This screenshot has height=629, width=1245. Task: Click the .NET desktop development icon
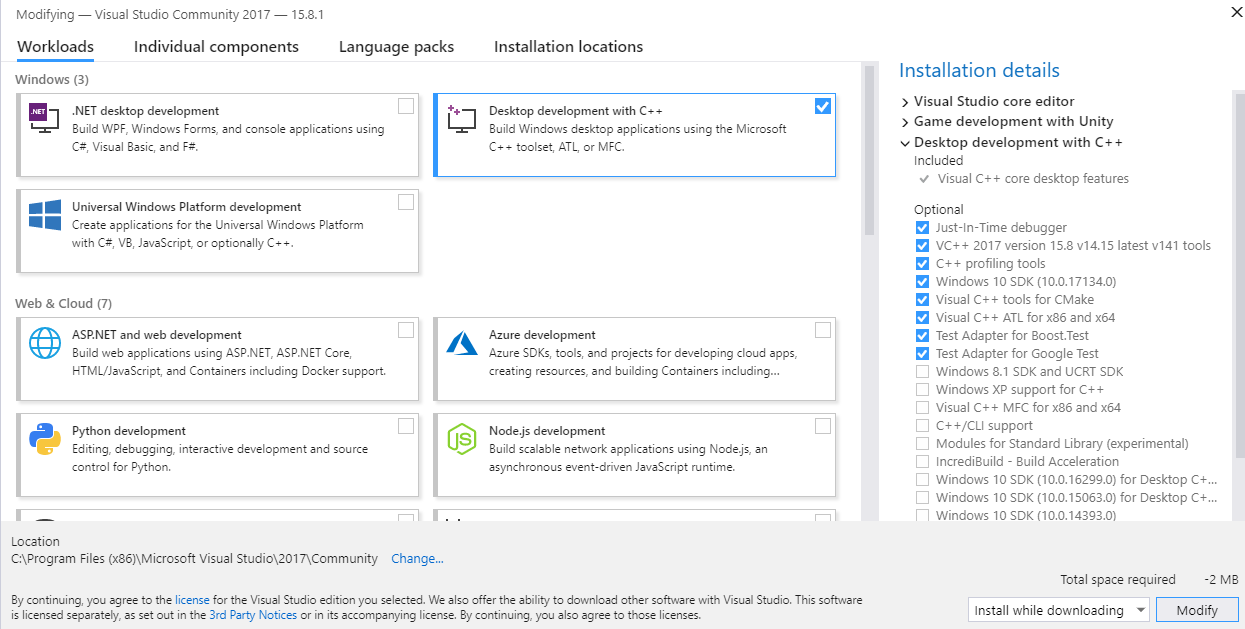pos(45,118)
